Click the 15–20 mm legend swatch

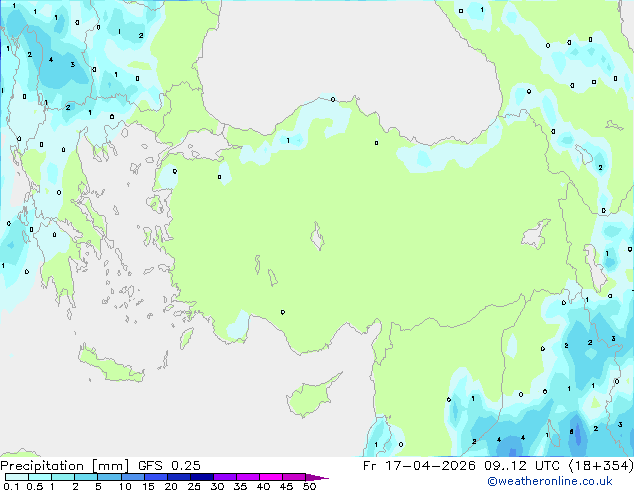[x=155, y=477]
